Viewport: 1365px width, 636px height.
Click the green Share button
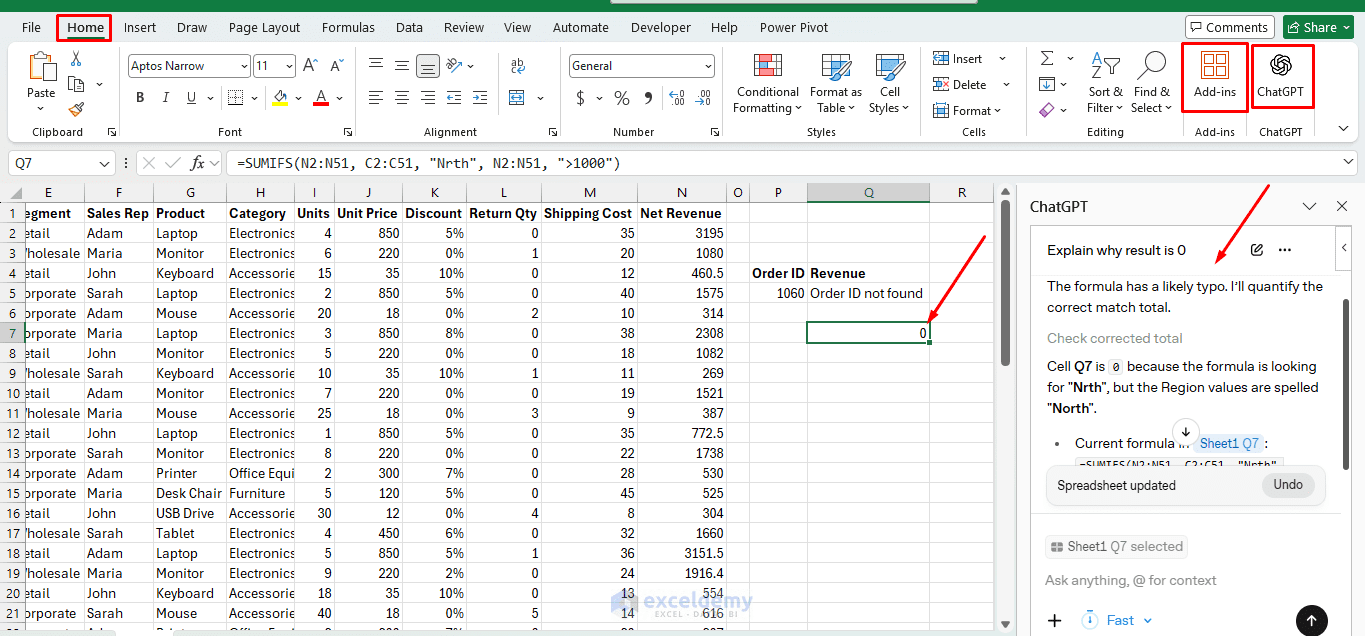pyautogui.click(x=1319, y=27)
